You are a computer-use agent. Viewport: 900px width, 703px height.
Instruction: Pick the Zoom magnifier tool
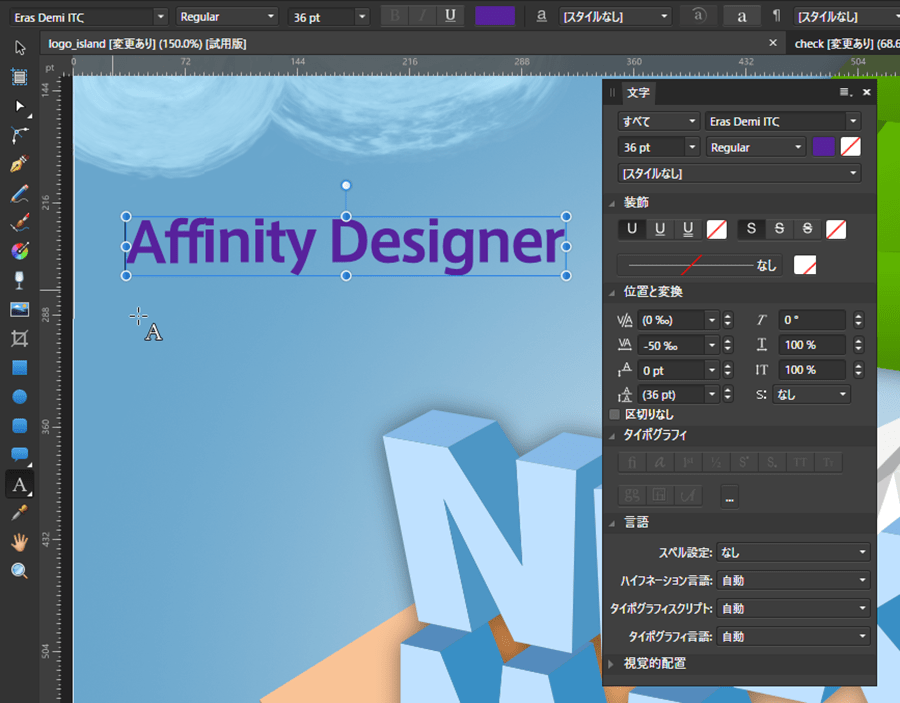[x=19, y=571]
